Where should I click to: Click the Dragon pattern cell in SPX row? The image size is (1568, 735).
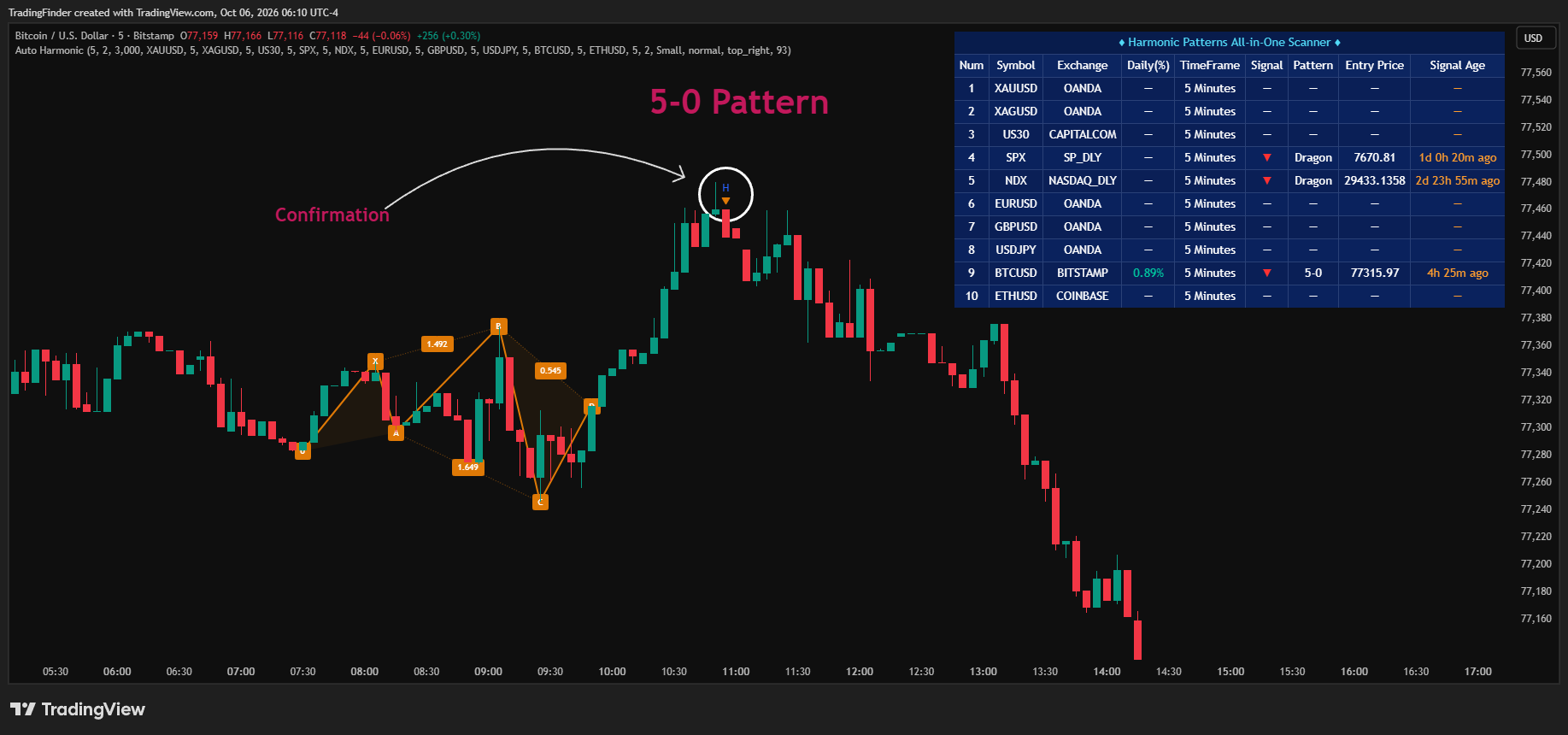1313,157
